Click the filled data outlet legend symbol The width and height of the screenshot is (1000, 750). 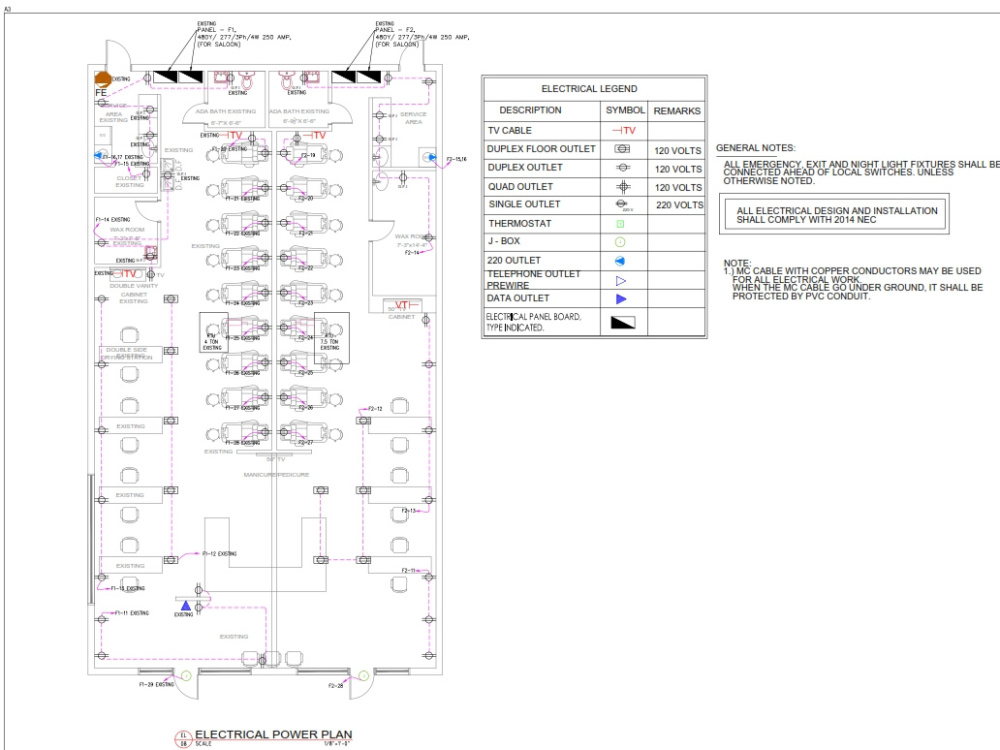621,298
